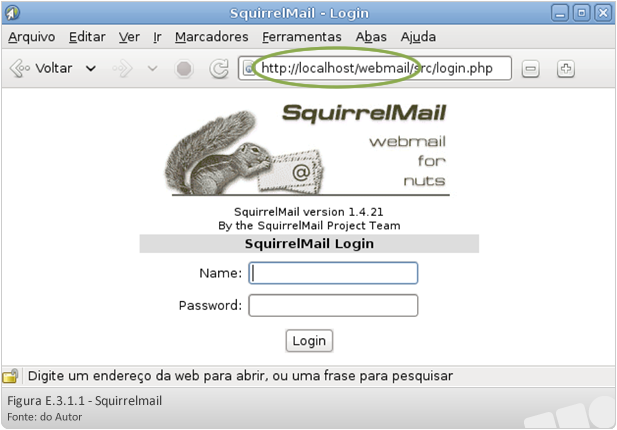The image size is (617, 430).
Task: Click the zoom out minus icon
Action: pyautogui.click(x=530, y=69)
